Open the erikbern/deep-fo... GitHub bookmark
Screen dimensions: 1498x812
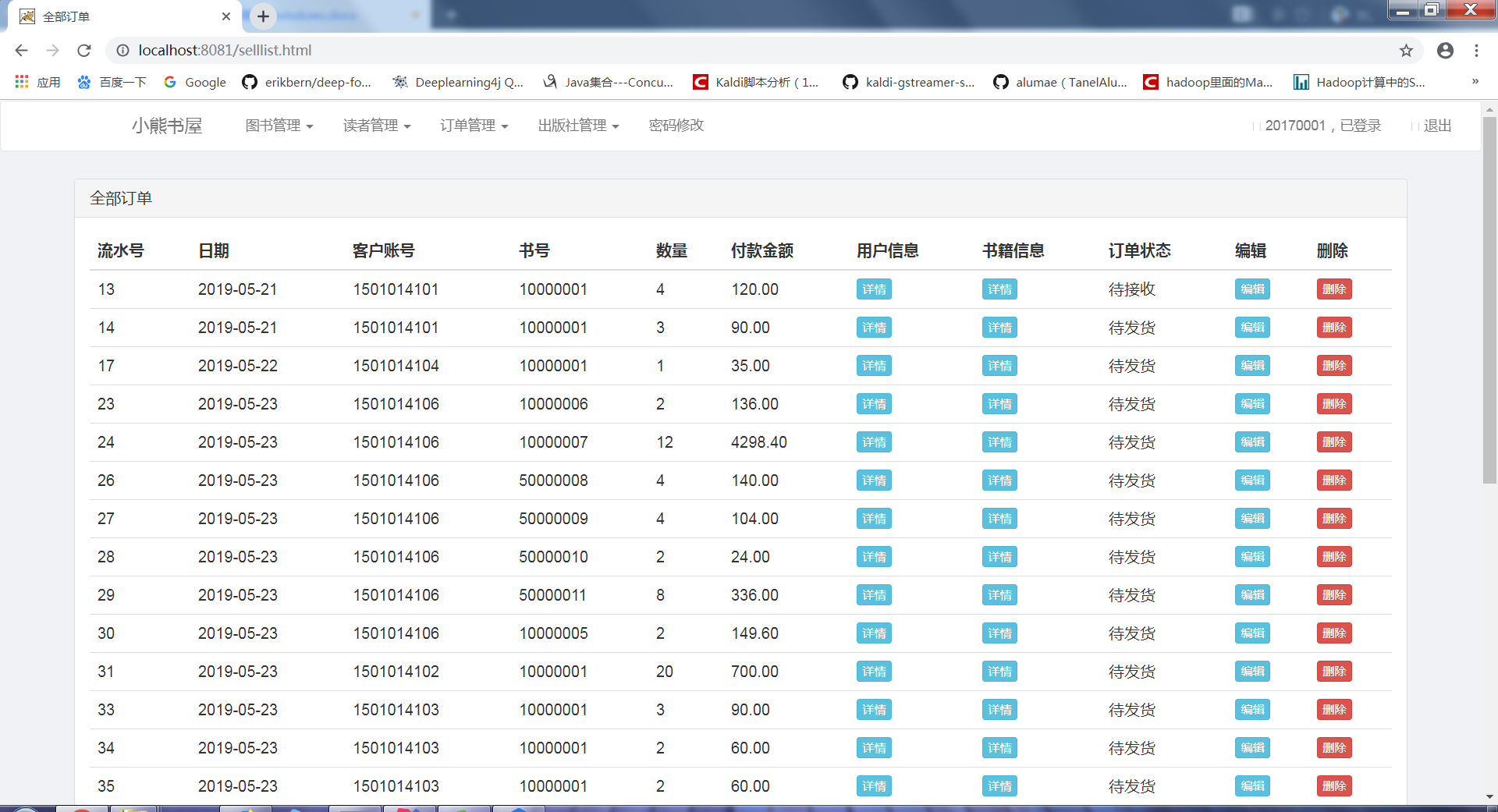(307, 82)
